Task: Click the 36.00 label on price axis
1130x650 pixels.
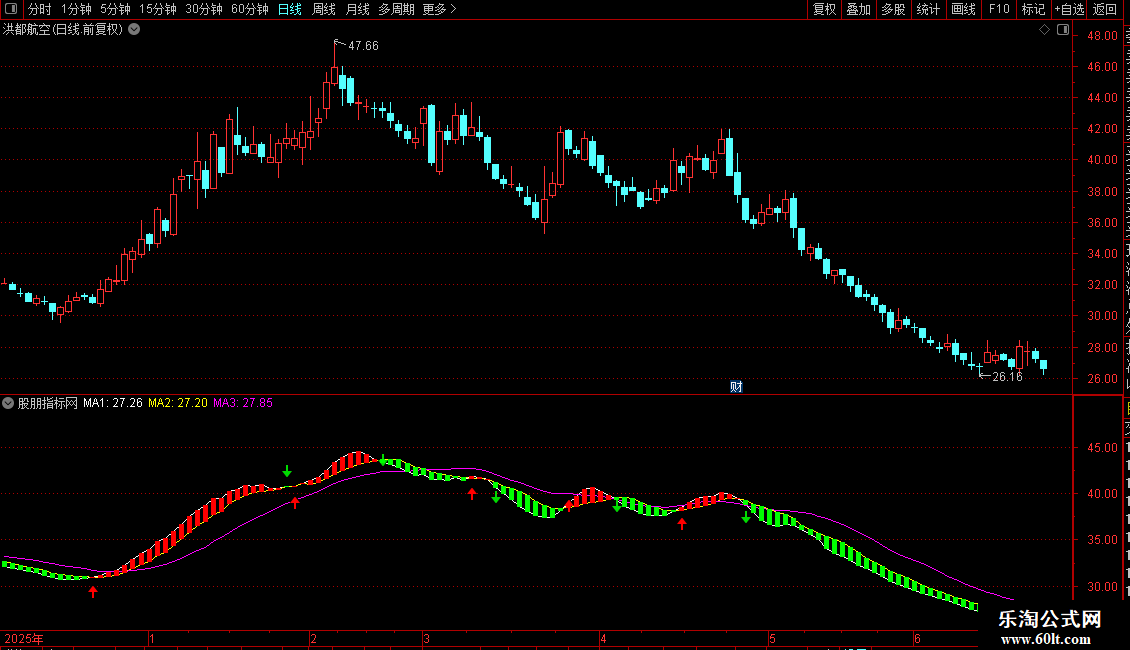Action: click(x=1103, y=223)
